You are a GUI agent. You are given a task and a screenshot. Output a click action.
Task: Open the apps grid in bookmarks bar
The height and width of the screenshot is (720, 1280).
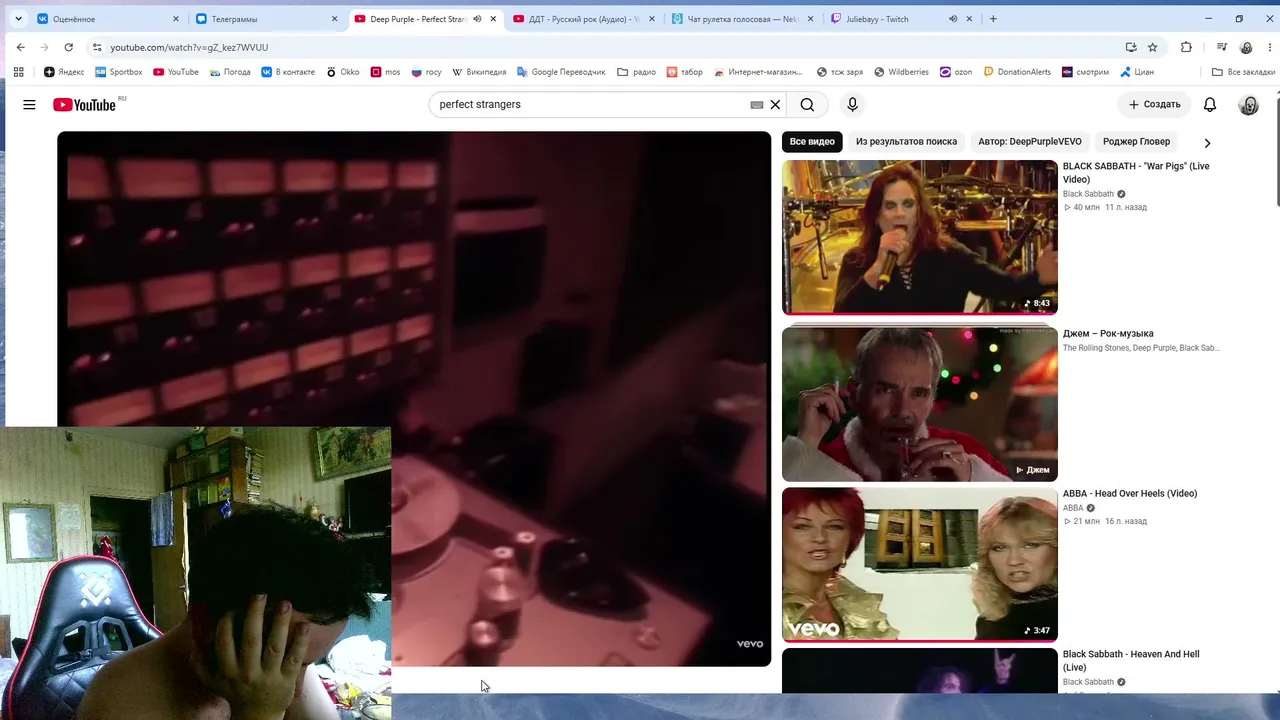18,72
